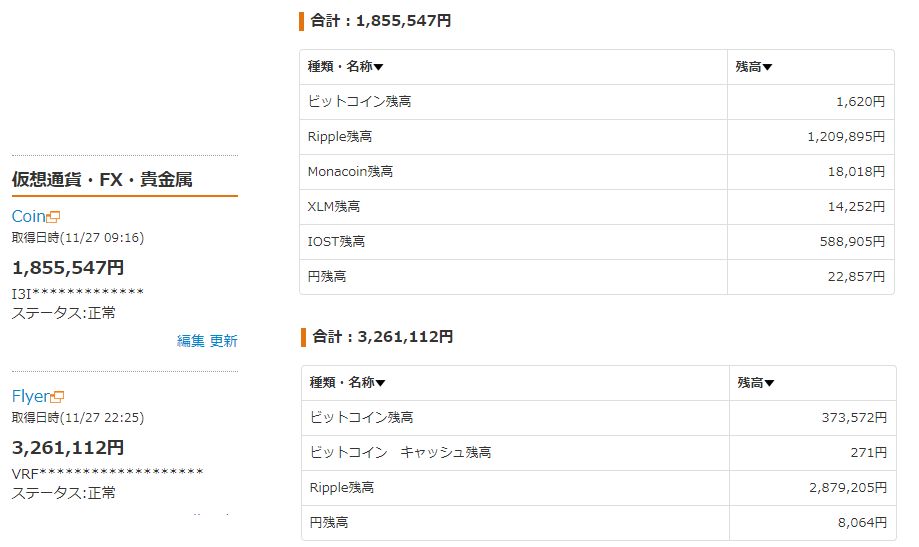This screenshot has width=919, height=547.
Task: Sort the 3,261,112円 table by 残高
Action: coord(756,383)
